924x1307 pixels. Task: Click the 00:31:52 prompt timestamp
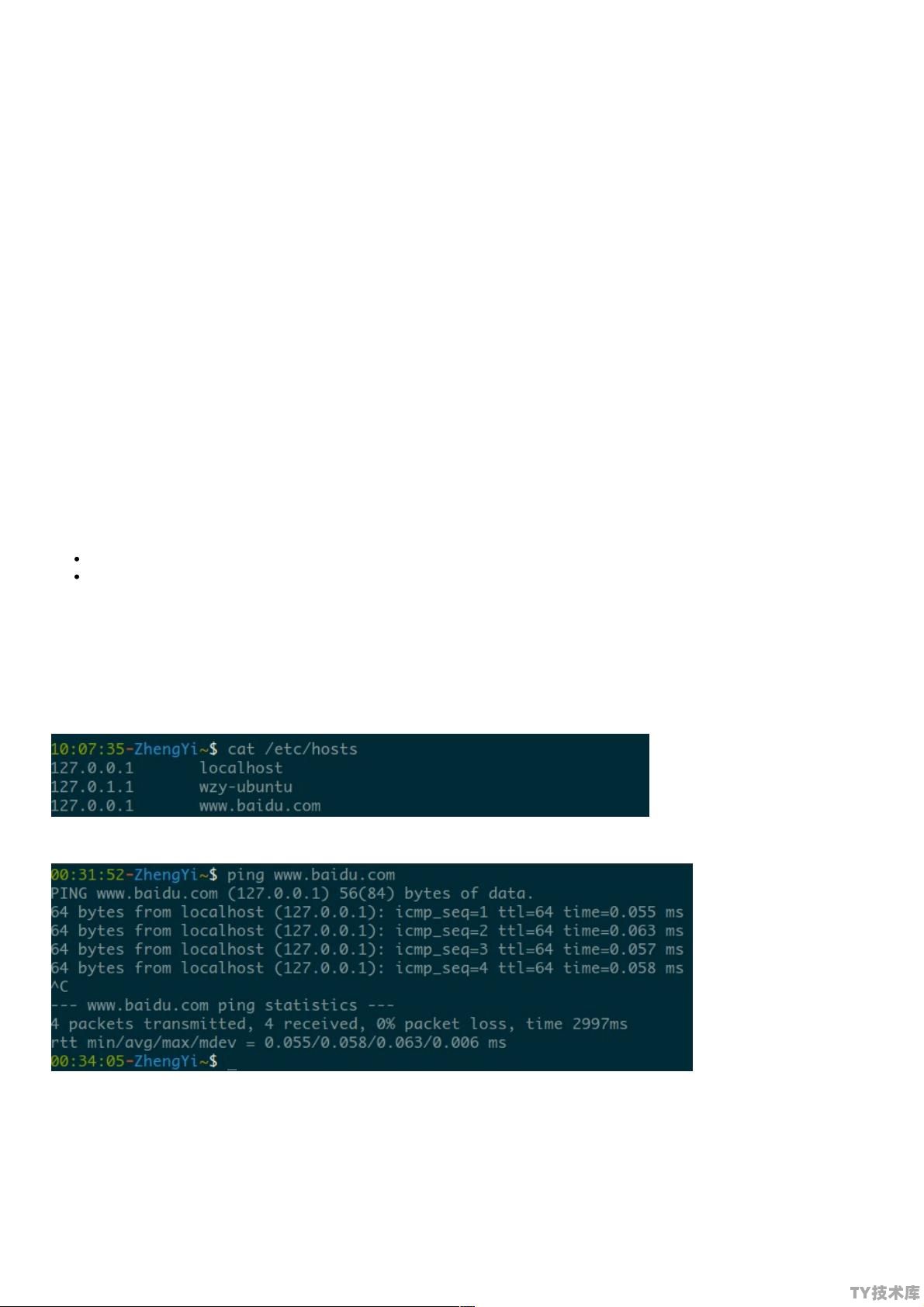tap(87, 875)
